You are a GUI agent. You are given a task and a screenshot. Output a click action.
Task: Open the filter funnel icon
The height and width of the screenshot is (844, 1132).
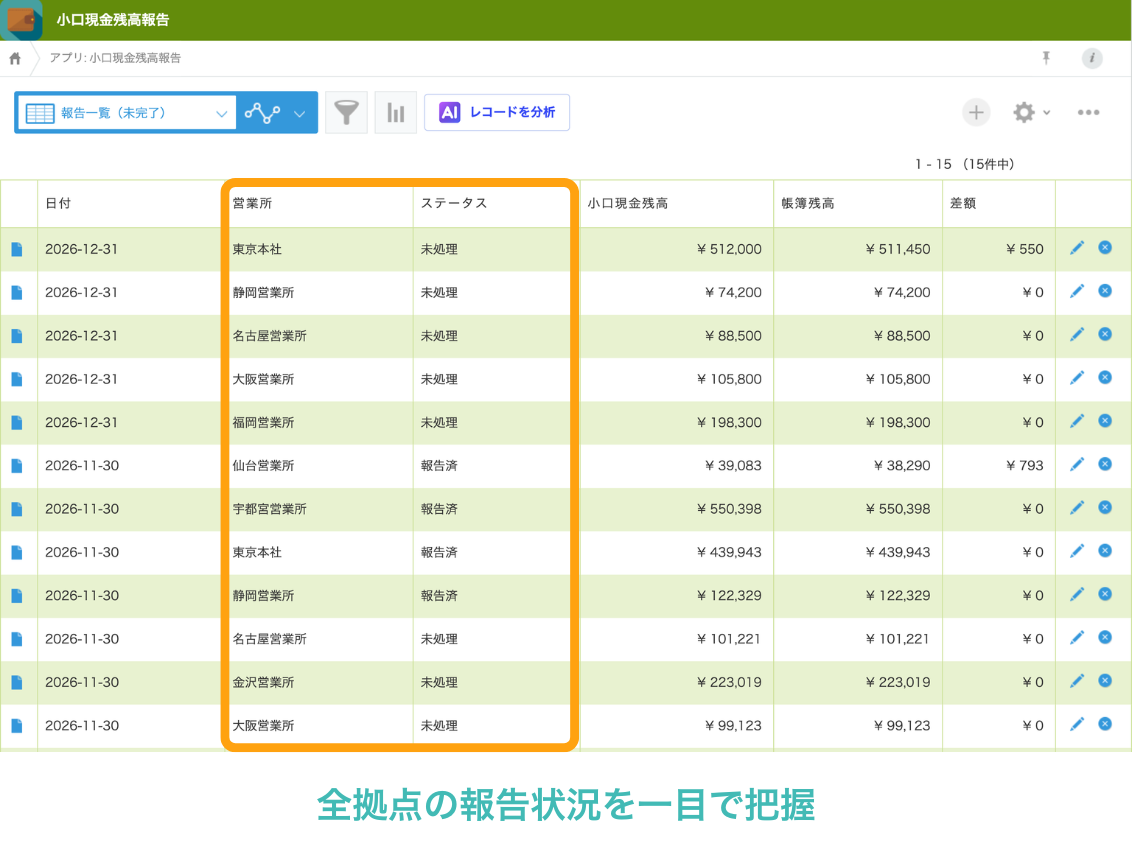pos(347,113)
